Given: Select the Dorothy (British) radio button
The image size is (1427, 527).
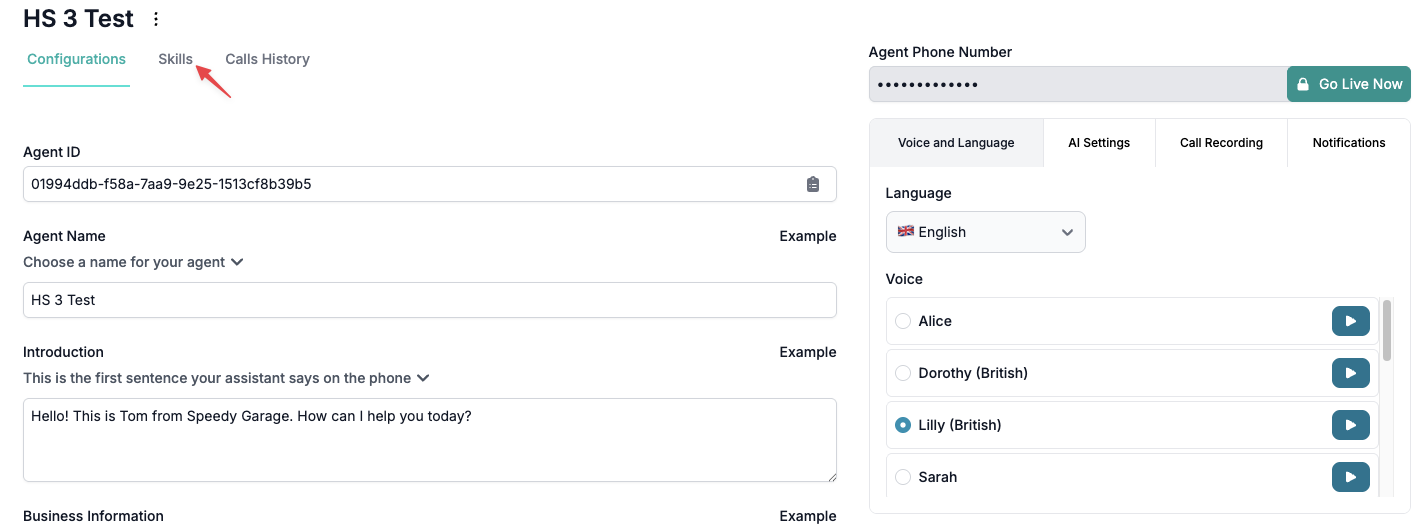Looking at the screenshot, I should (x=903, y=373).
